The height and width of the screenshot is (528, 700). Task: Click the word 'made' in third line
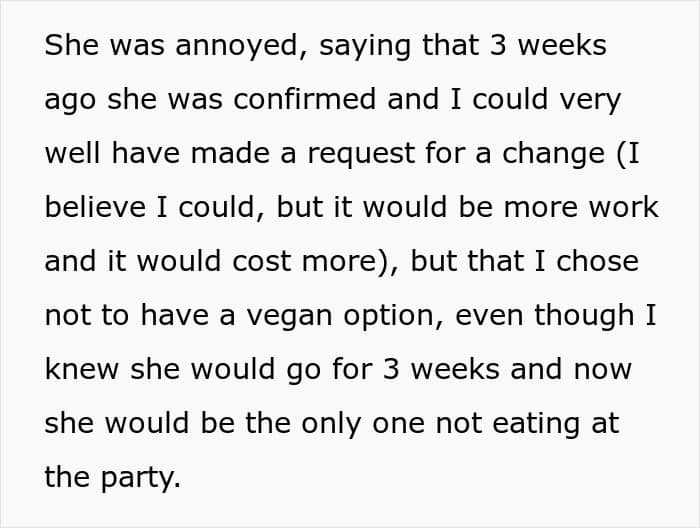230,153
